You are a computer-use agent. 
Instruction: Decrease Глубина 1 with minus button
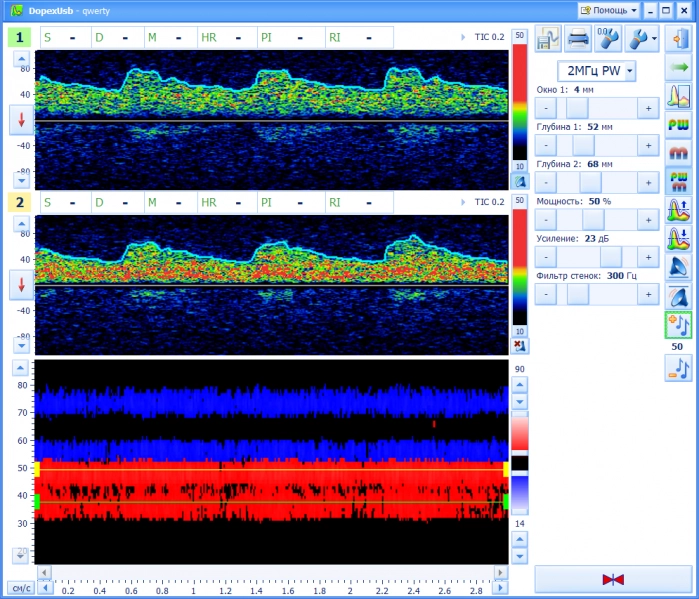point(546,145)
